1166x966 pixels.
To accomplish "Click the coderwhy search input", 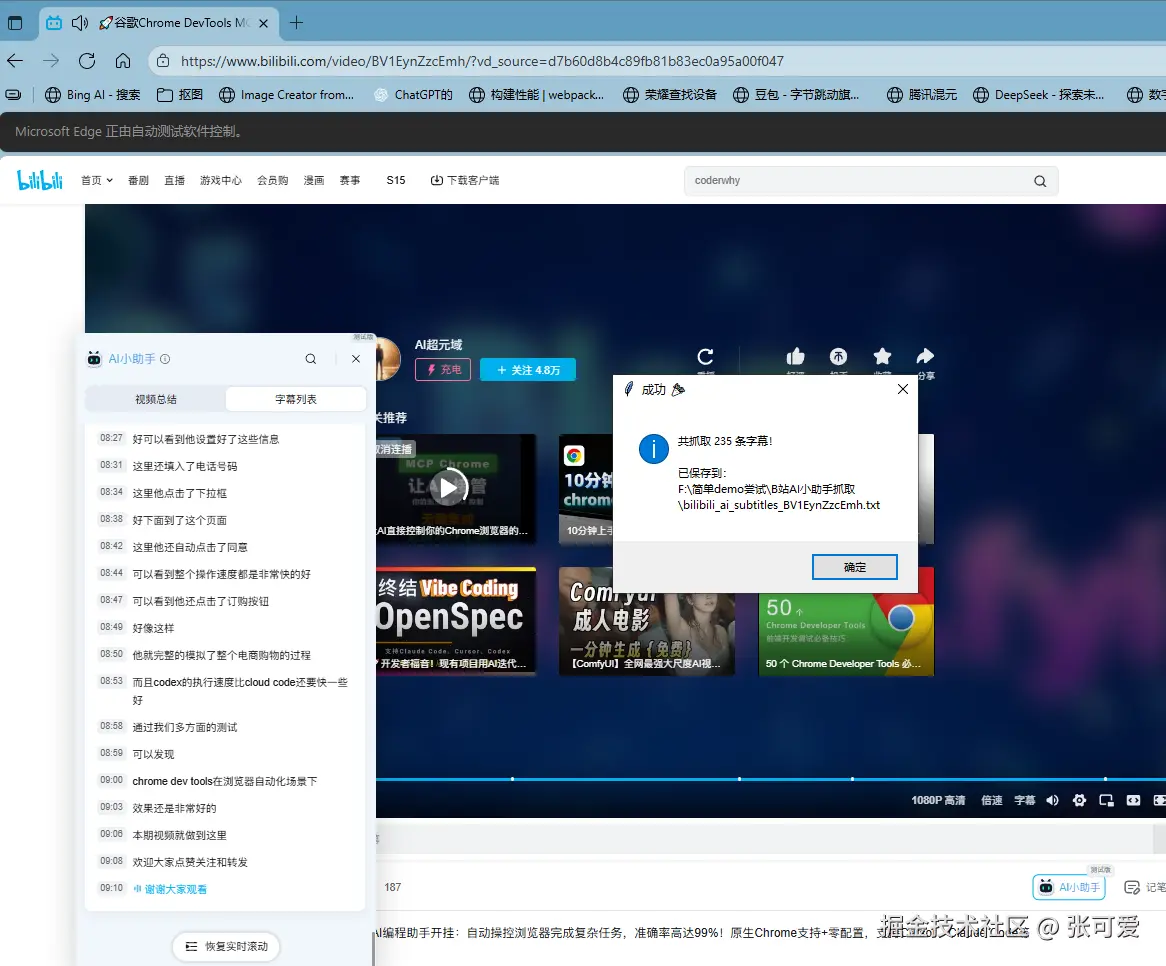I will [859, 181].
